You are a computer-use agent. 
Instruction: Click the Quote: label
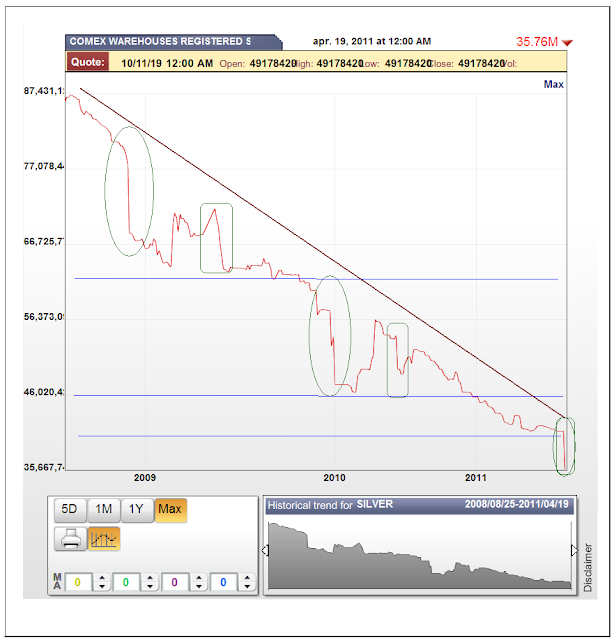click(x=88, y=62)
